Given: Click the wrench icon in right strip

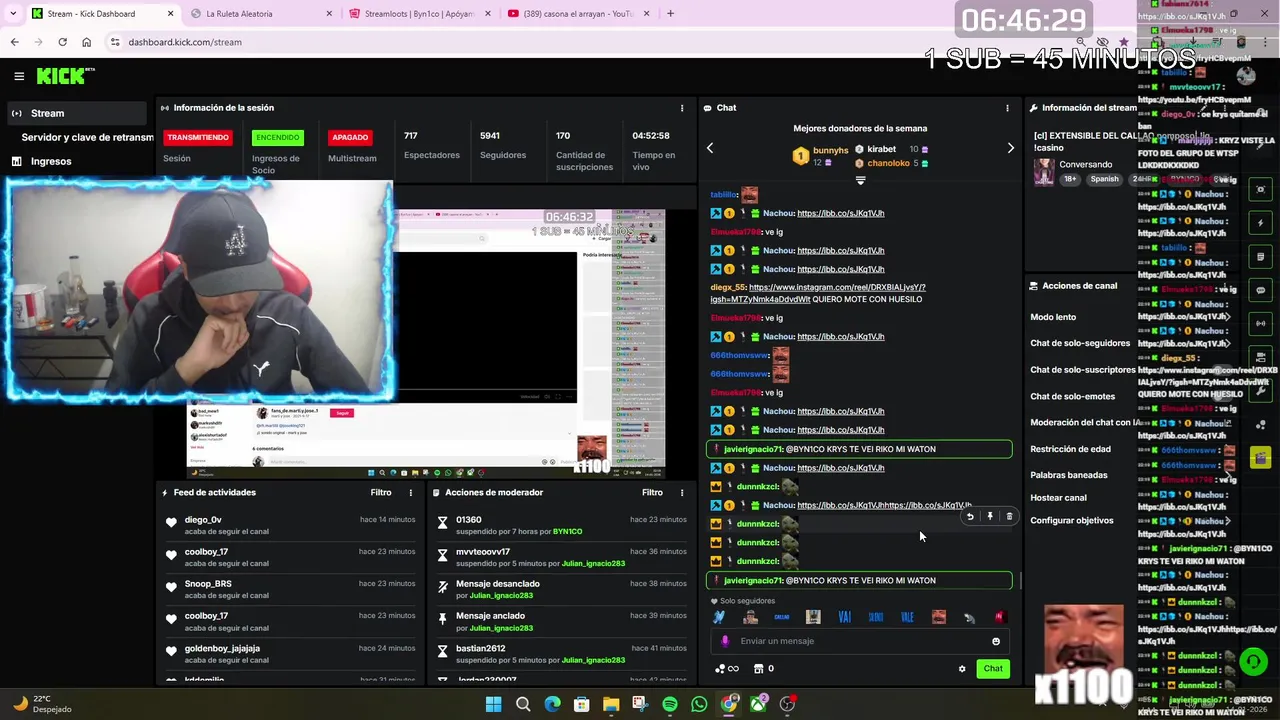Looking at the screenshot, I should click(1261, 391).
